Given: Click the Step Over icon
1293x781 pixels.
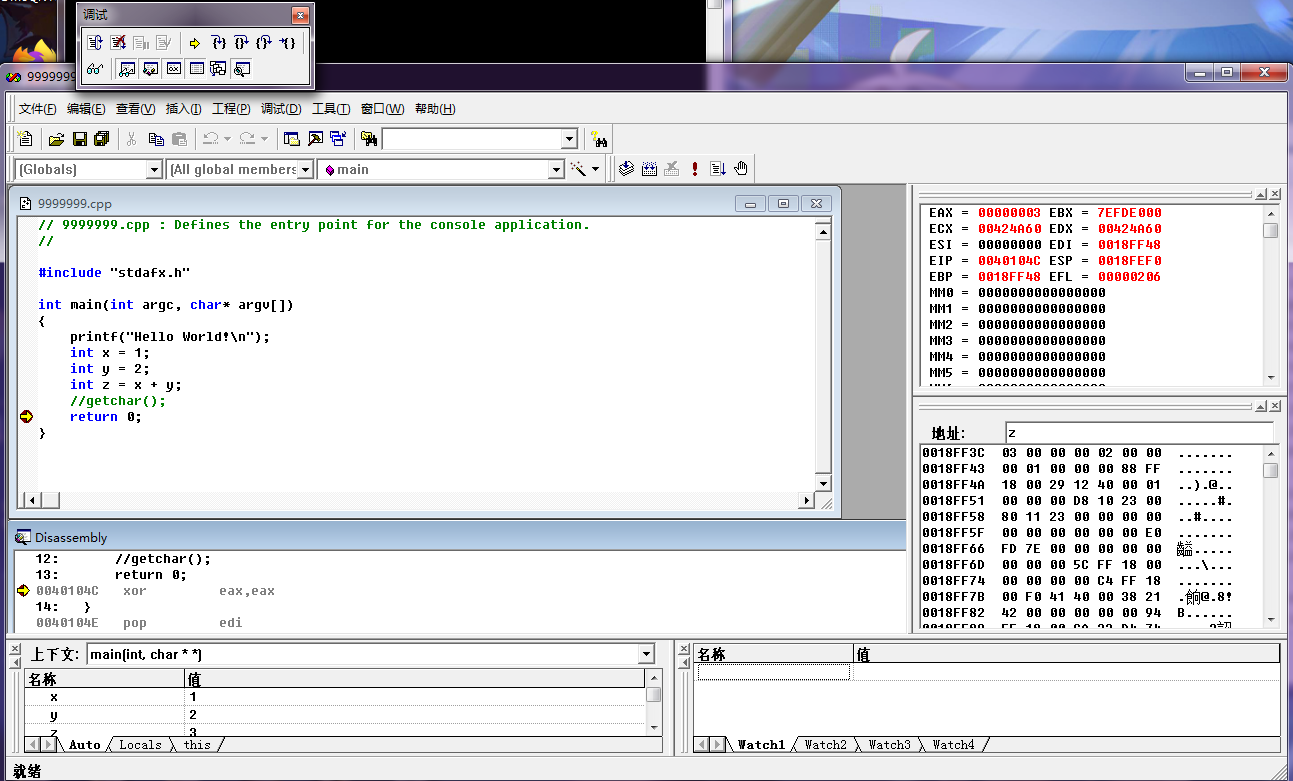Looking at the screenshot, I should coord(241,42).
